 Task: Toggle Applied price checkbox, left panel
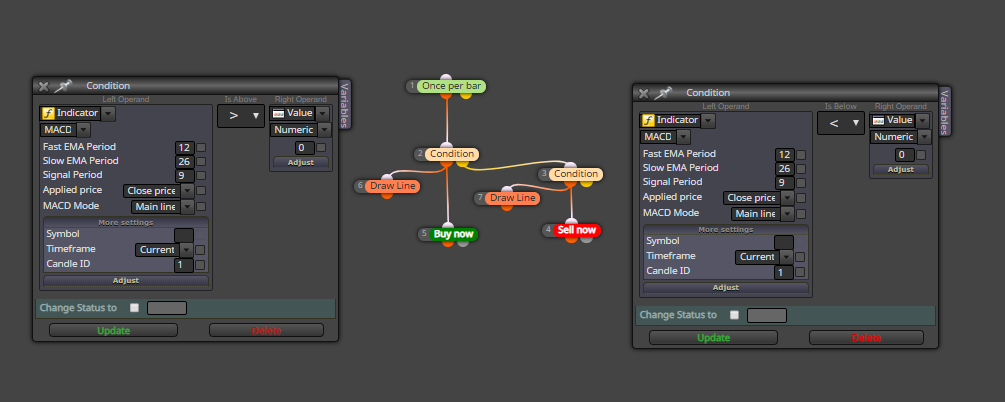(x=201, y=191)
